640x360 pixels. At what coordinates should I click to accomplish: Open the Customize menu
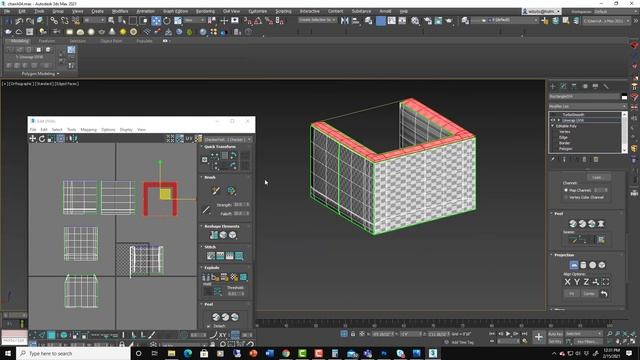[258, 11]
